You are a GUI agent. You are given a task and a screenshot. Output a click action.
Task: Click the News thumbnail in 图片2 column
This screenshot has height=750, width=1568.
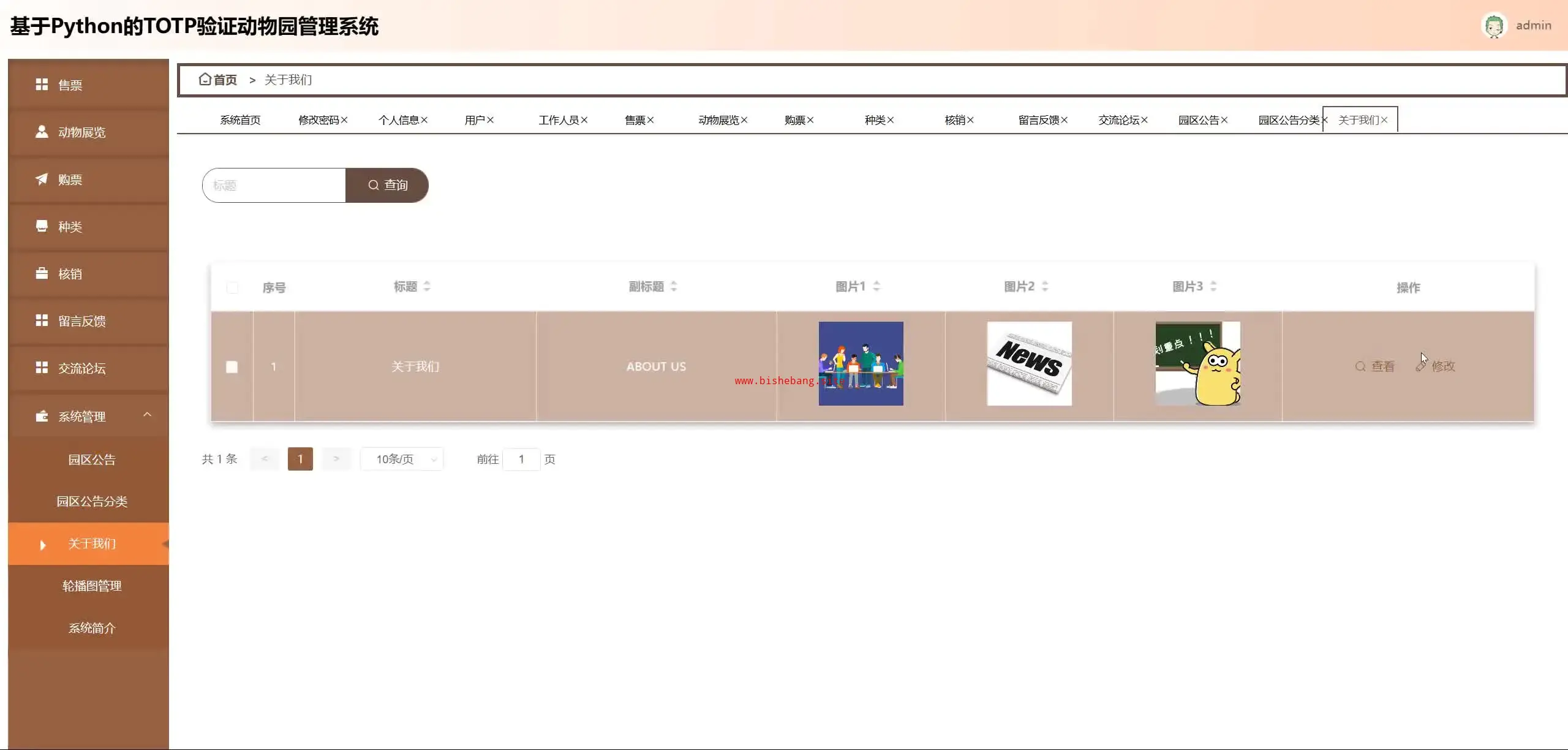tap(1029, 363)
